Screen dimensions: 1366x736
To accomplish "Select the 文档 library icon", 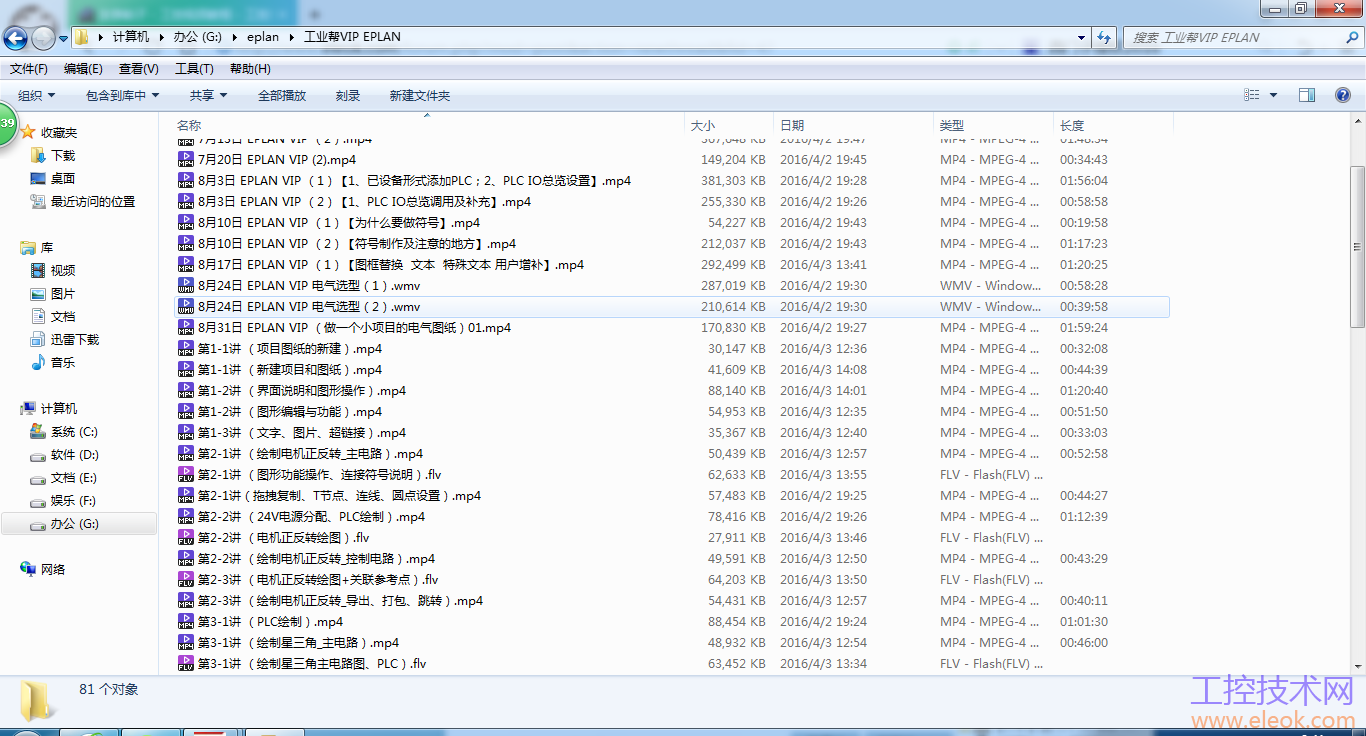I will (x=38, y=316).
